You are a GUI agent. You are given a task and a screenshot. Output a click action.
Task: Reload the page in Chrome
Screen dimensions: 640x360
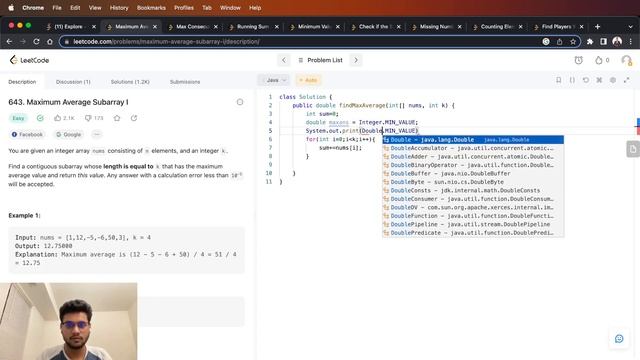tap(36, 42)
